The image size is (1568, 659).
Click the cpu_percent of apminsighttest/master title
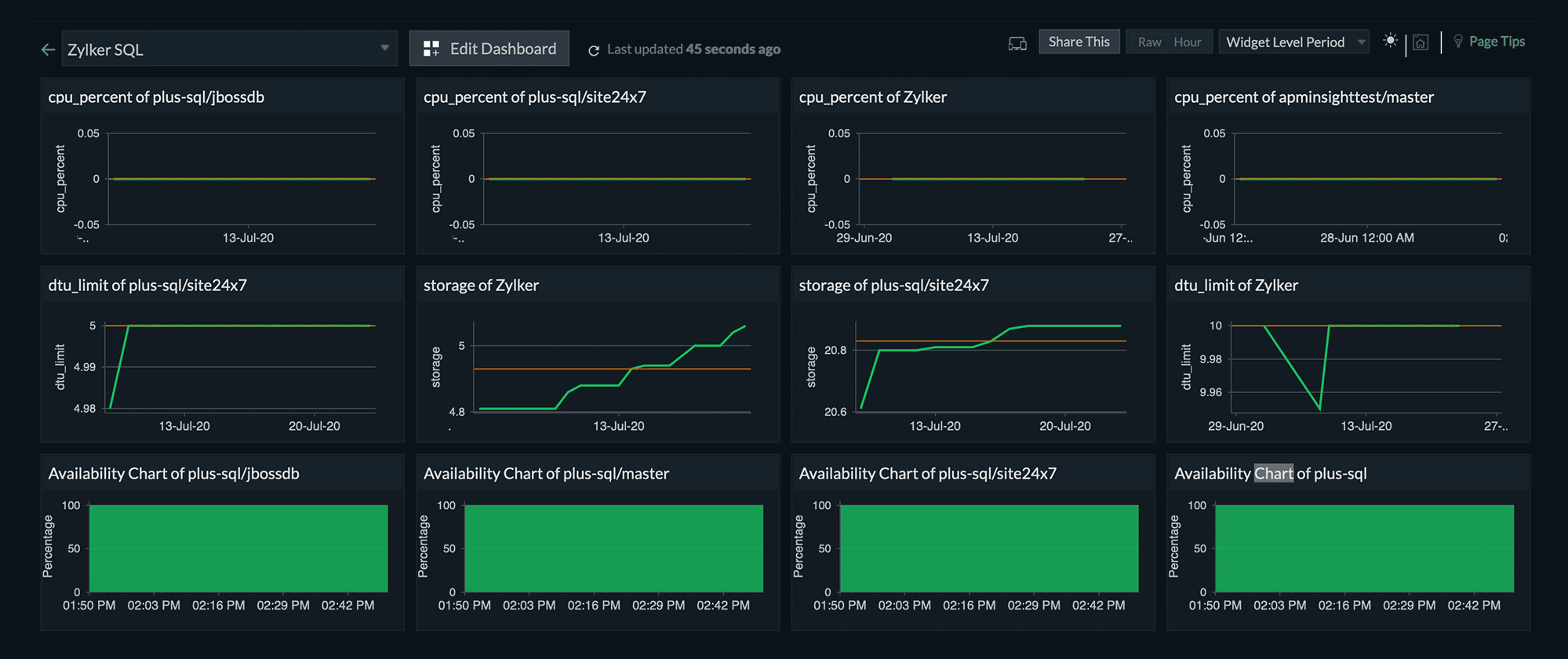(x=1304, y=97)
